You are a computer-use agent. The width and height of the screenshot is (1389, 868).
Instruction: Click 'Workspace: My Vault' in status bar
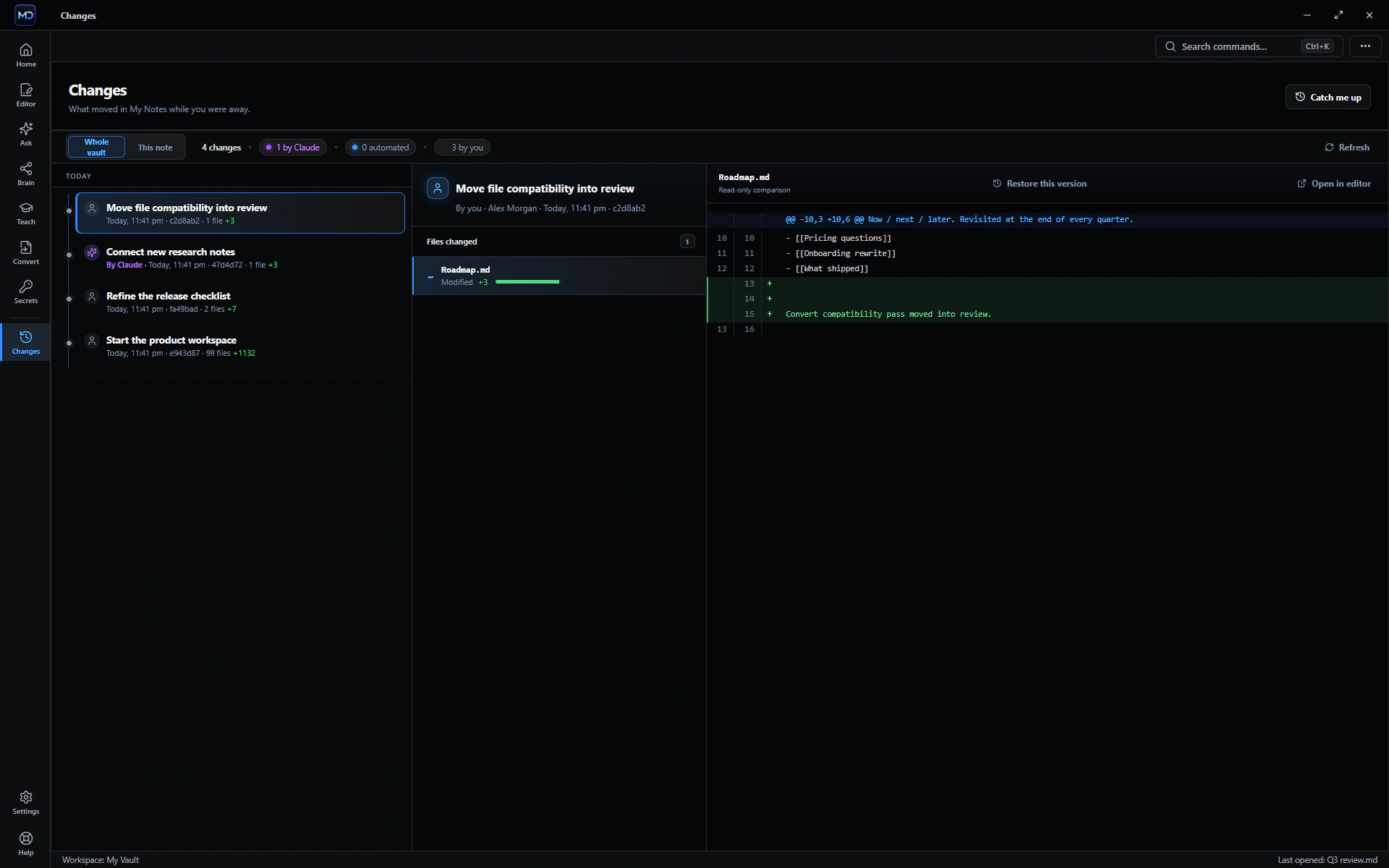click(101, 860)
